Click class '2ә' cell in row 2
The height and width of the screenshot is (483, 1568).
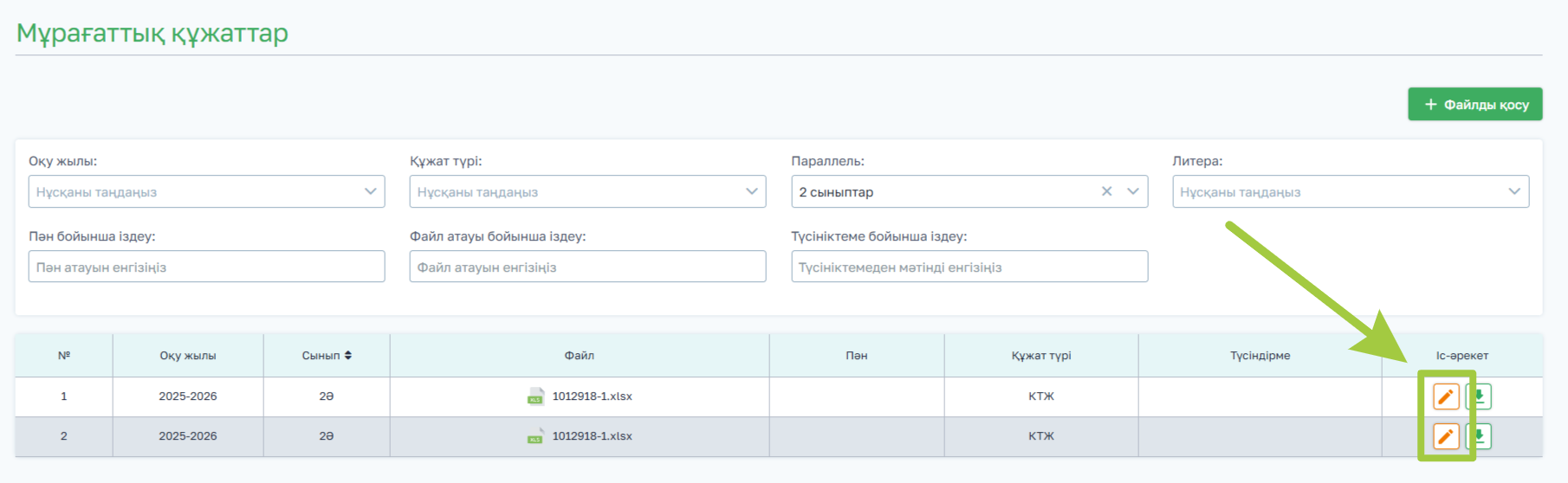click(x=327, y=436)
